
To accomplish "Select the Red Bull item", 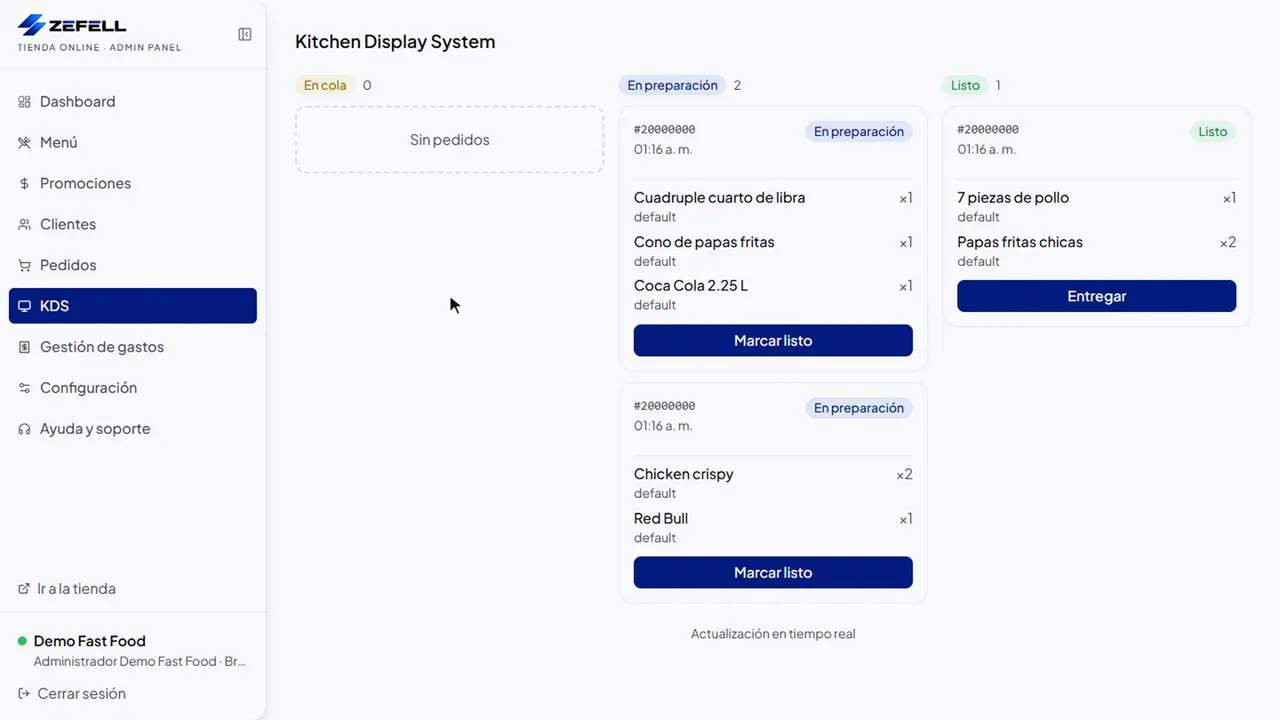I will point(661,518).
